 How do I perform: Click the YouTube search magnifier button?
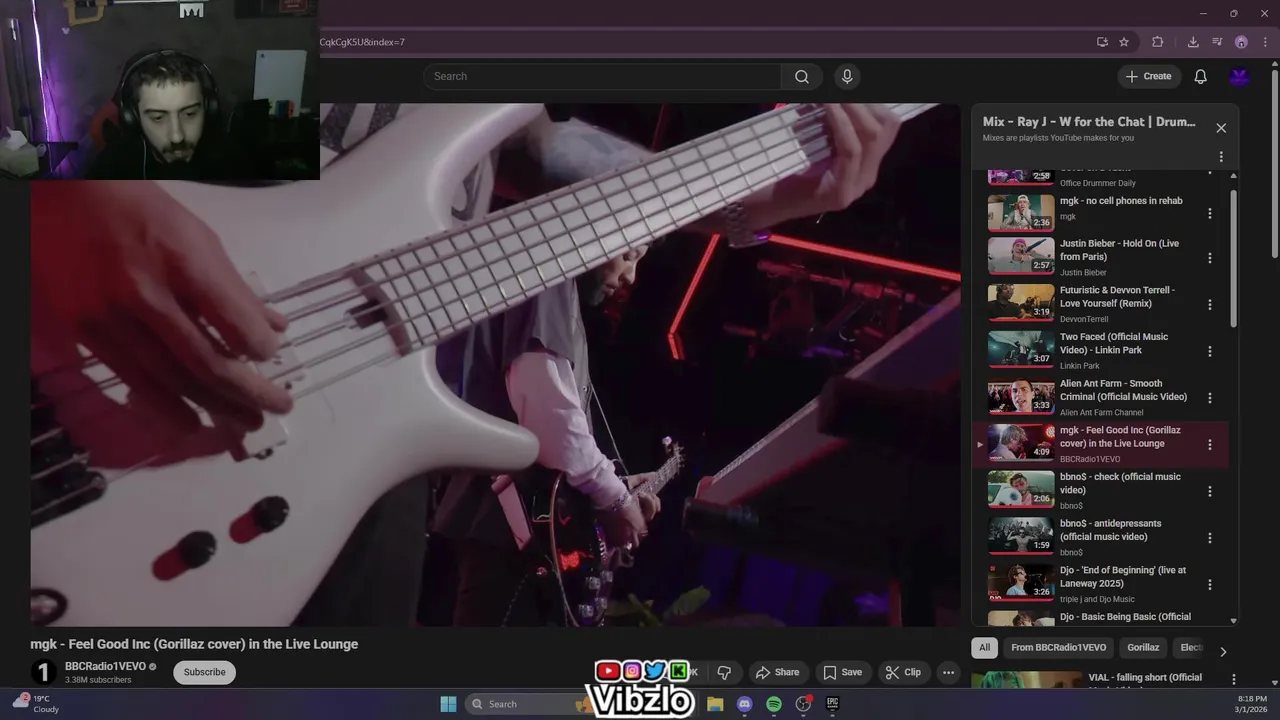click(802, 76)
